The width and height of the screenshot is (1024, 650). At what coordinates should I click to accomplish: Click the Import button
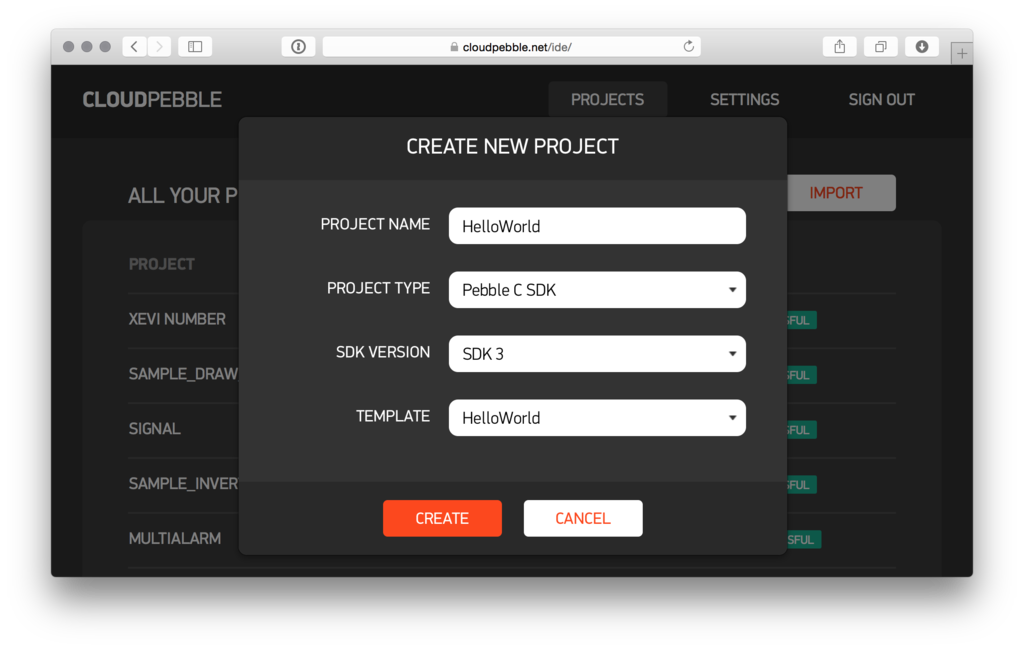pyautogui.click(x=841, y=193)
